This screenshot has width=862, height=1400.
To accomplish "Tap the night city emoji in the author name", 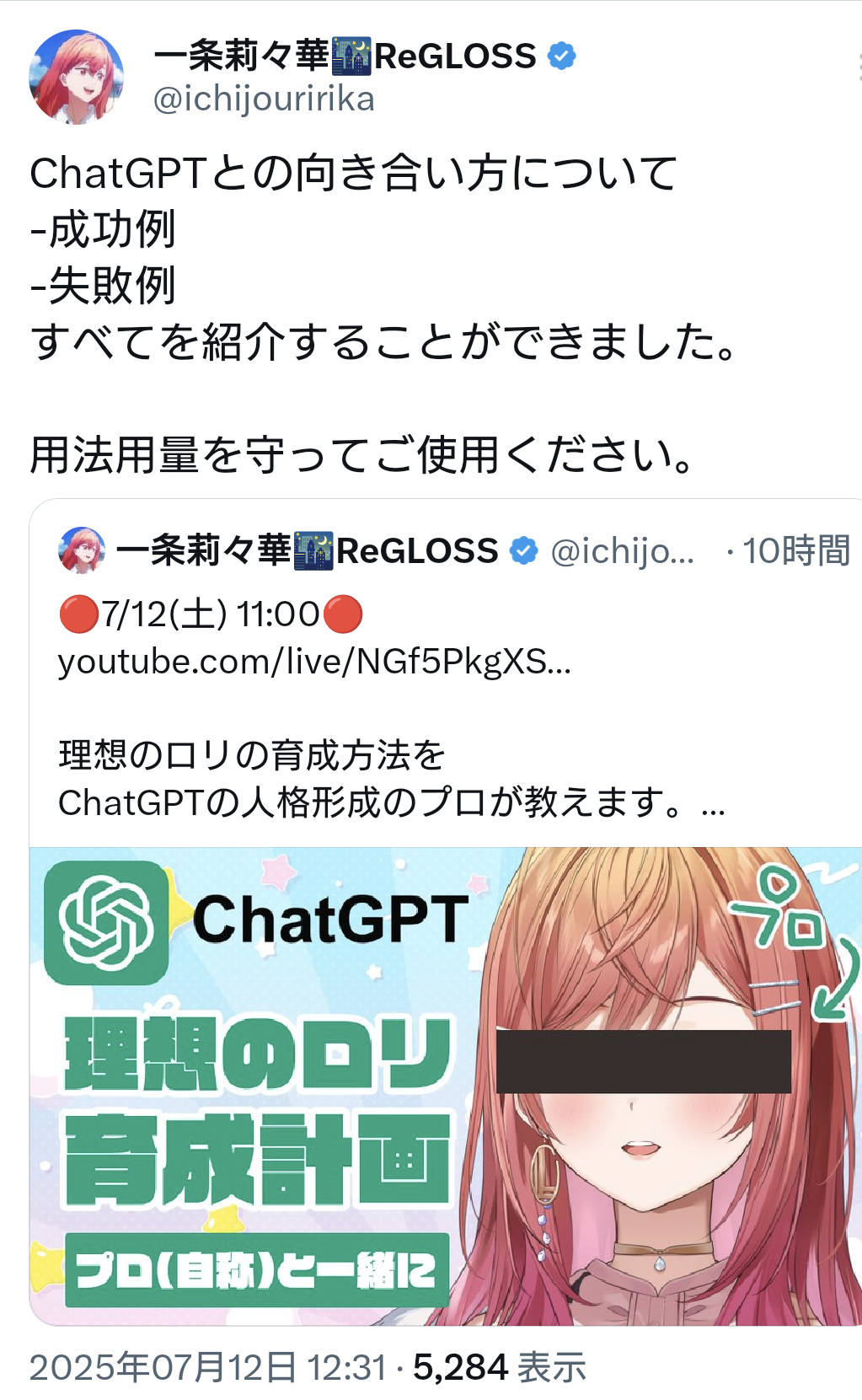I will coord(351,56).
